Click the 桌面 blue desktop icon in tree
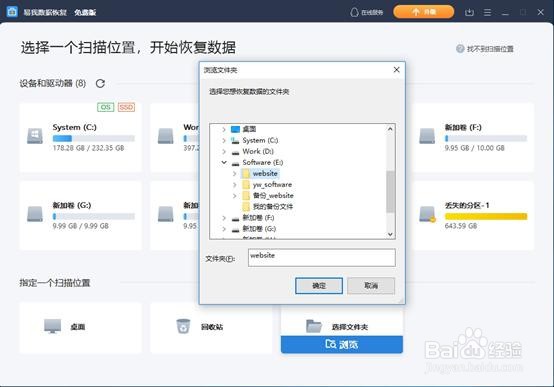Viewport: 554px width, 387px height. pos(235,129)
